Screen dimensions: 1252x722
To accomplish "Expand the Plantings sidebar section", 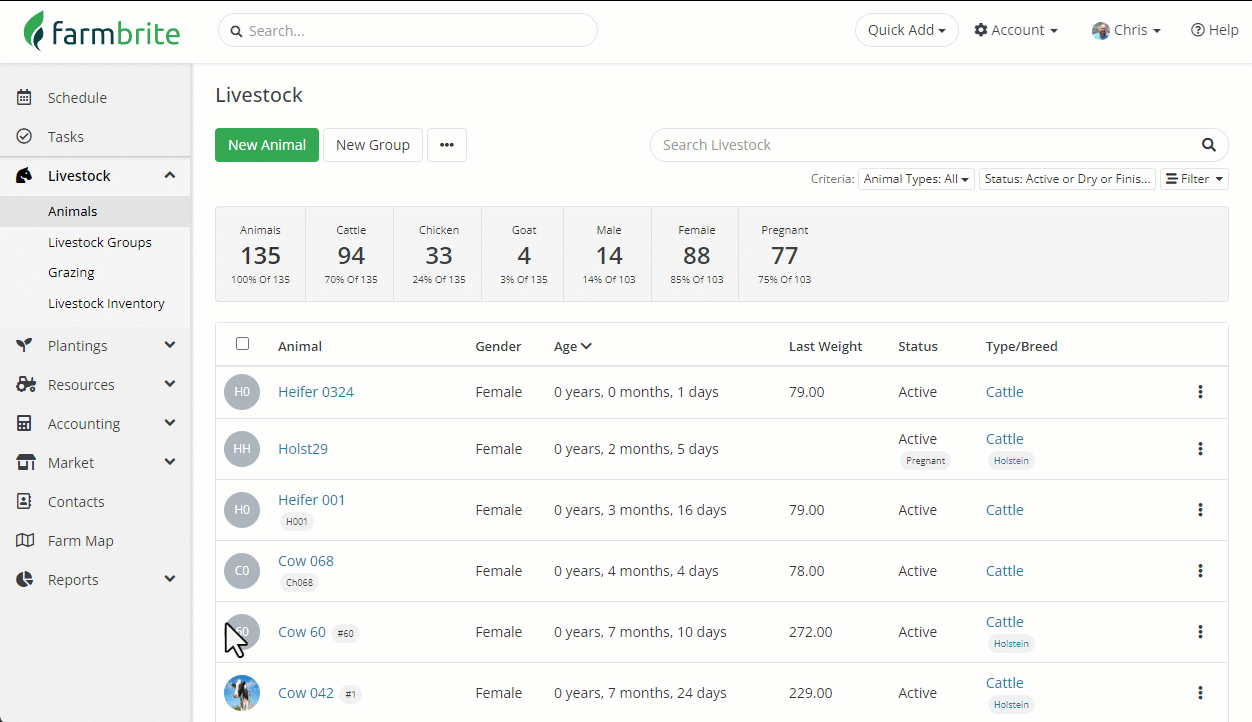I will [170, 346].
